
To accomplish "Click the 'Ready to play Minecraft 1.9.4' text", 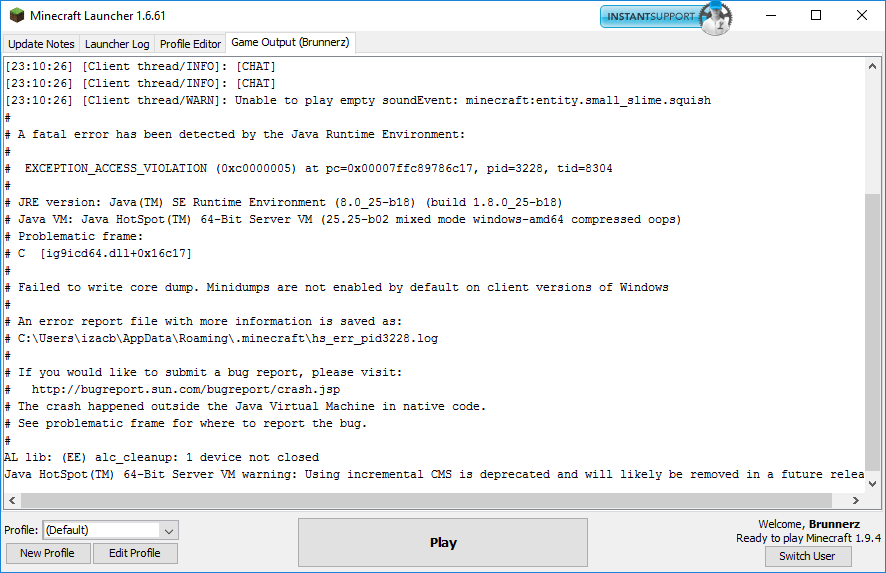I will (x=808, y=538).
